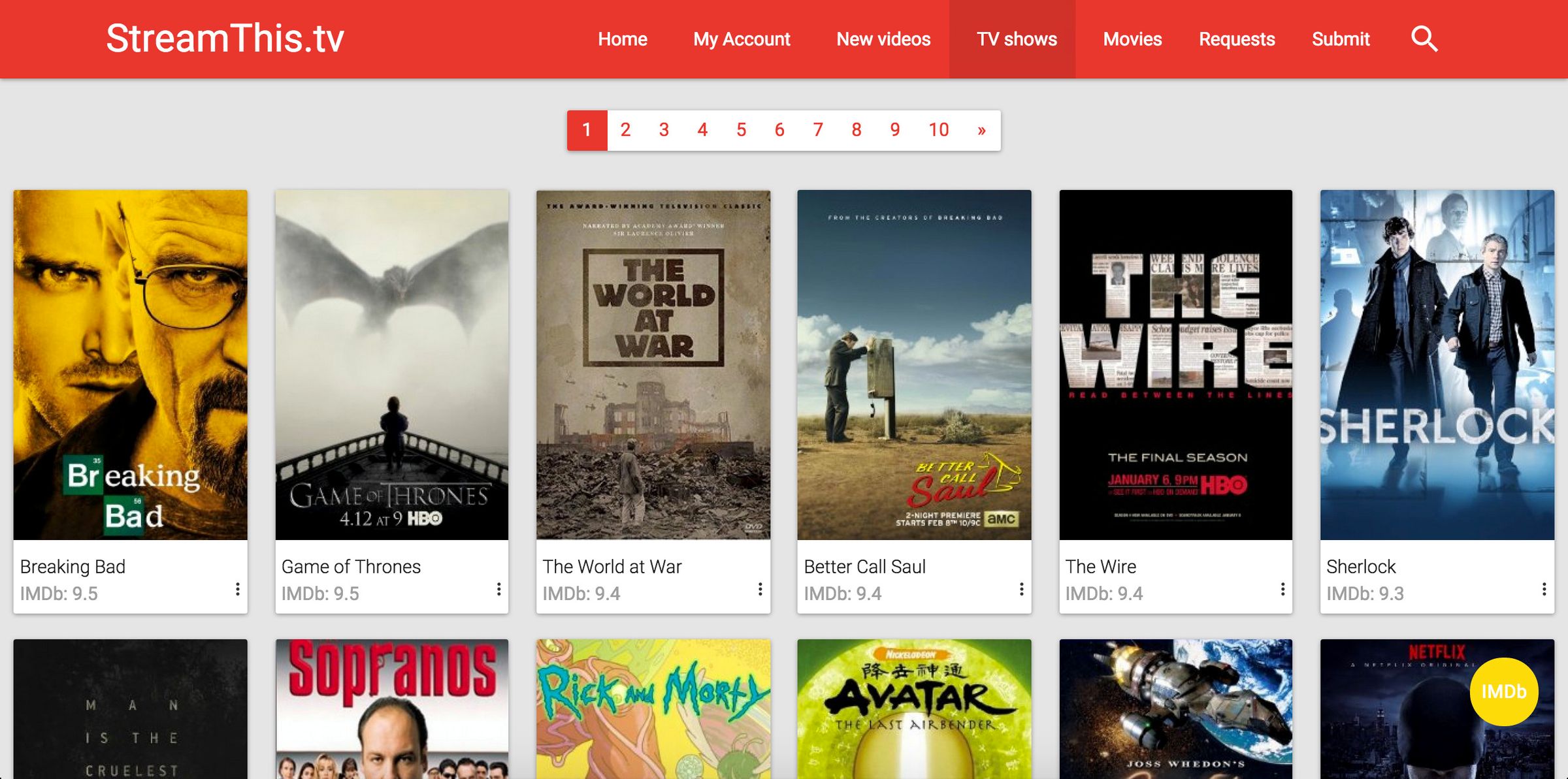Open My Account in navigation
The height and width of the screenshot is (779, 1568).
click(742, 39)
